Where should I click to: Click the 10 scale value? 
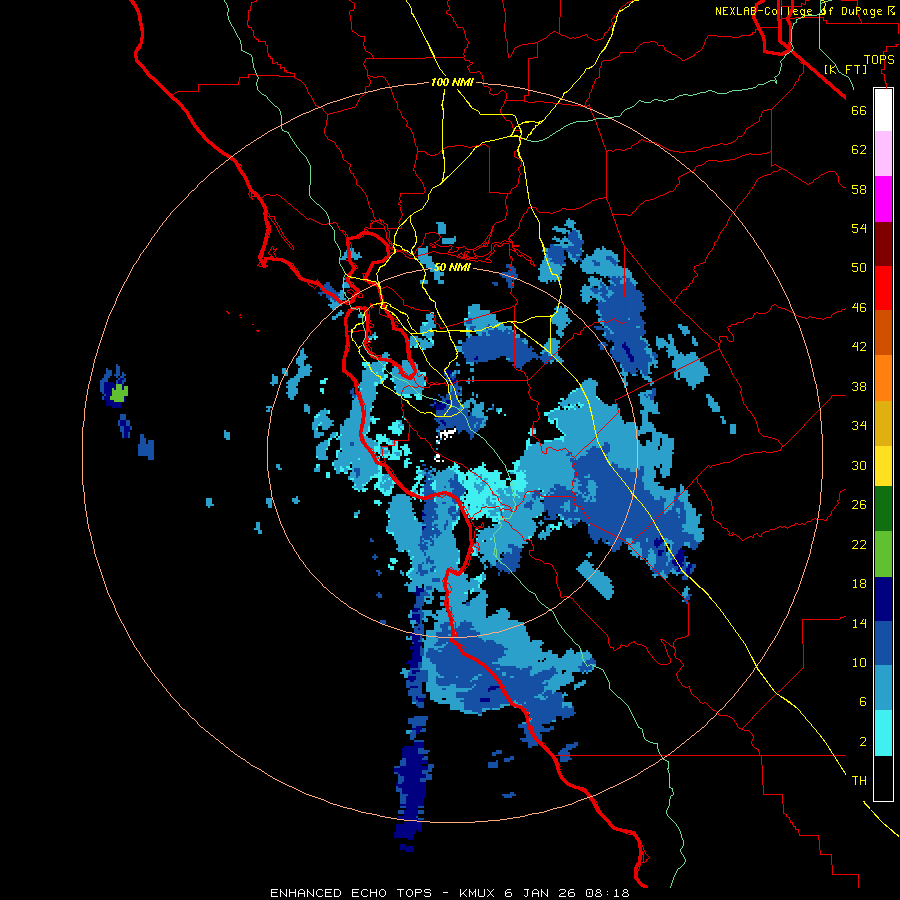coord(859,662)
